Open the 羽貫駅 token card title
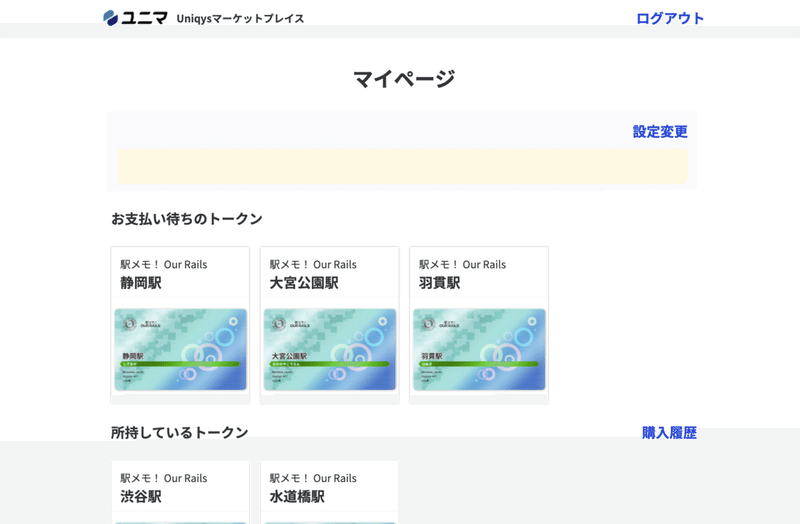Viewport: 800px width, 524px height. [x=439, y=283]
